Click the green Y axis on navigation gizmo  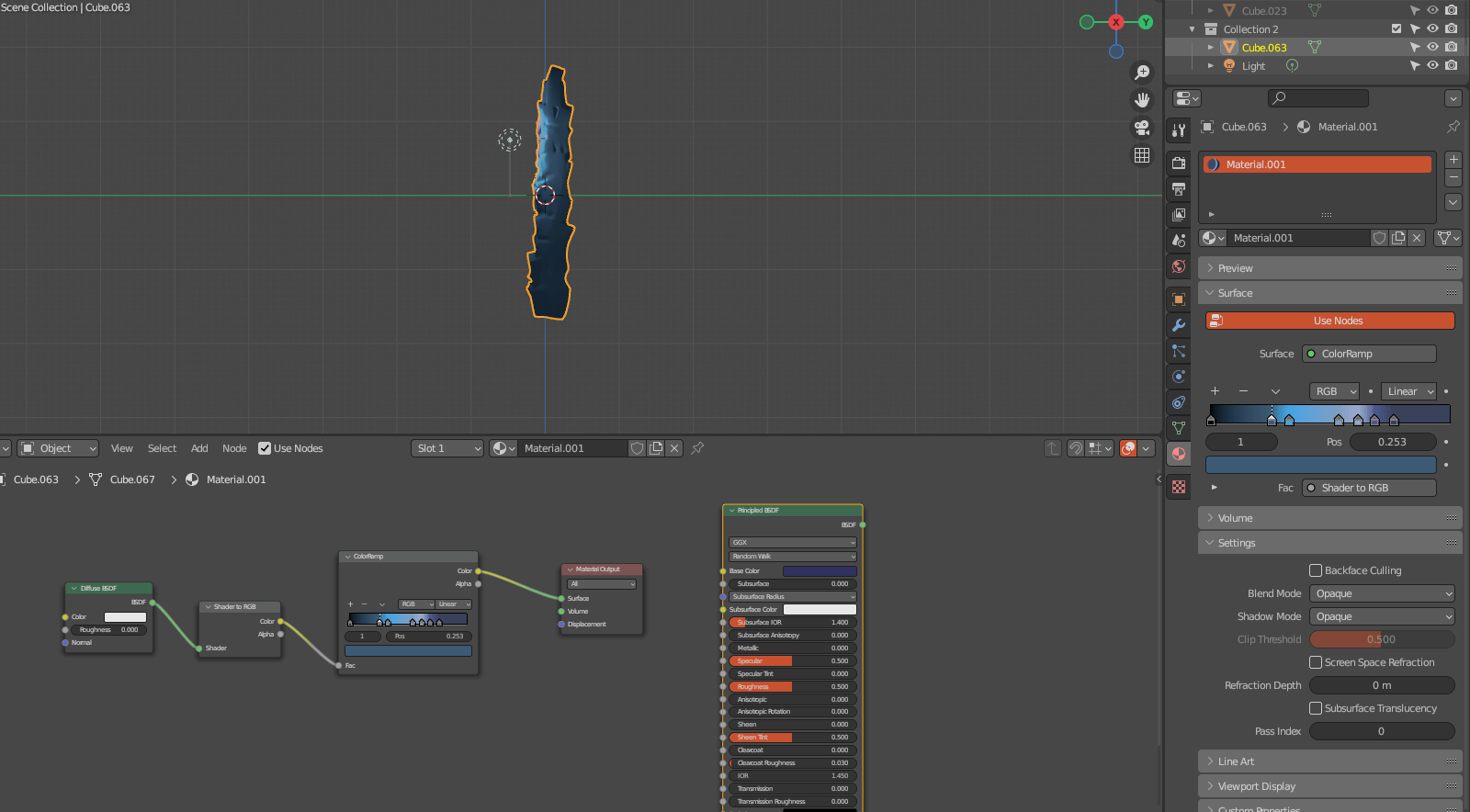point(1146,22)
